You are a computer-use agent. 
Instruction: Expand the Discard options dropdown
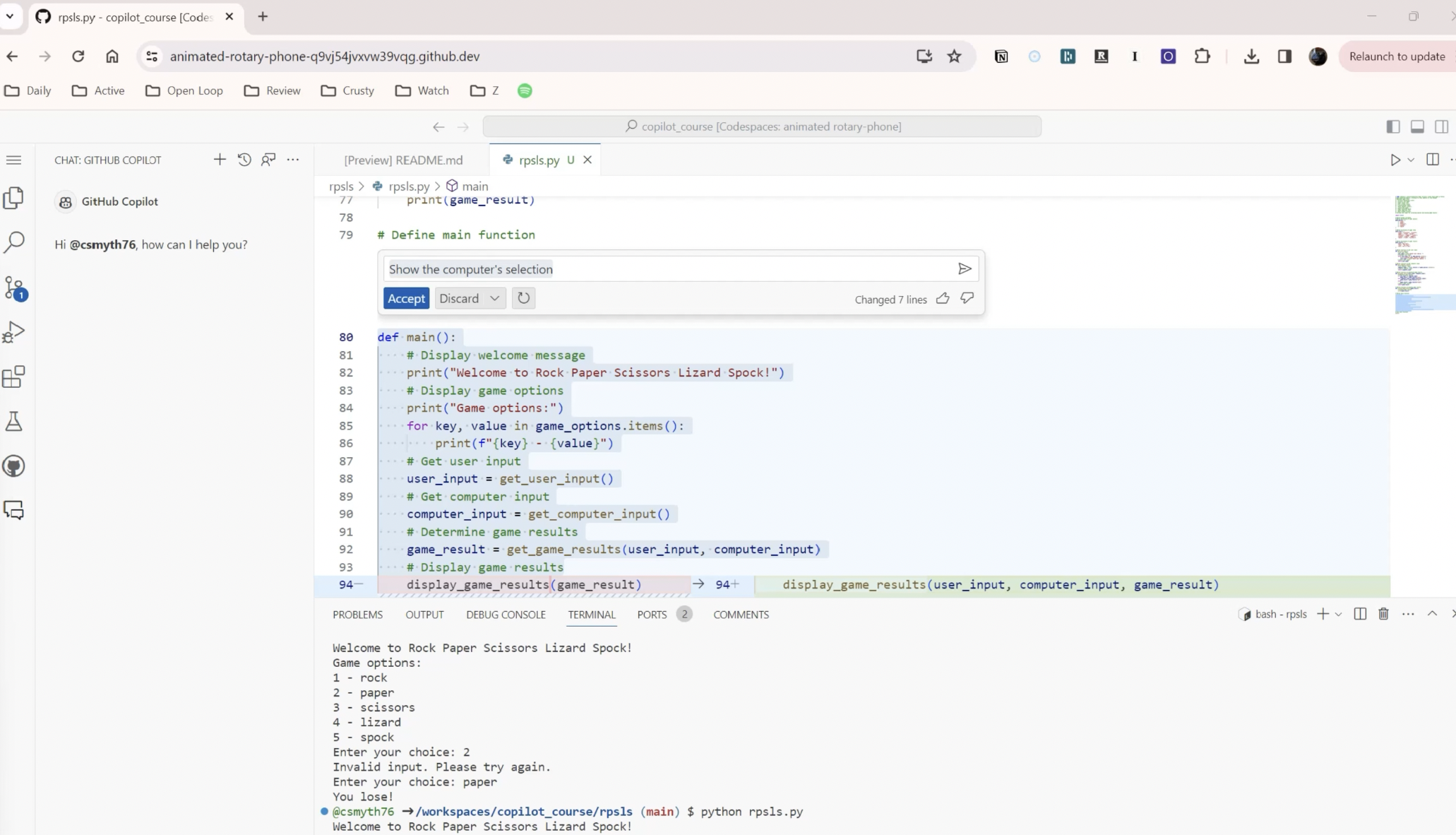pos(495,298)
